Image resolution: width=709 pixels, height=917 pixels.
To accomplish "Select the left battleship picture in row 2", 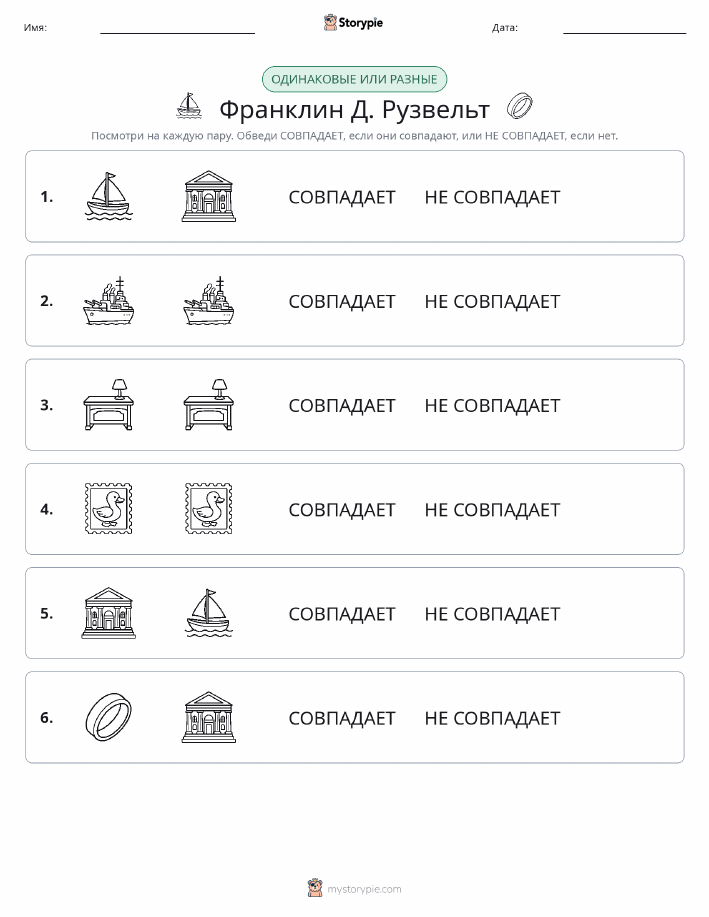I will coord(109,301).
